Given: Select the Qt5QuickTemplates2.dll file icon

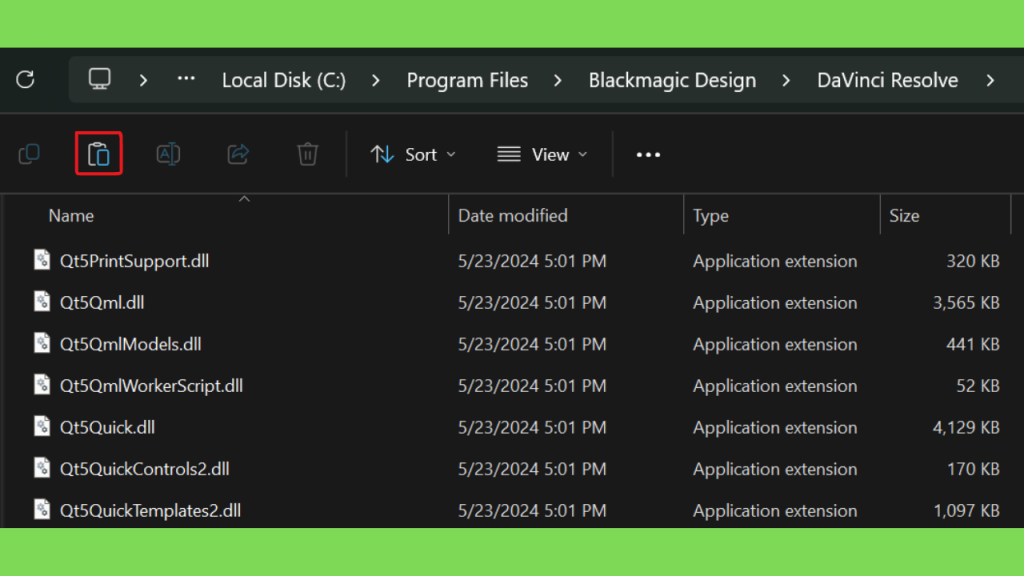Looking at the screenshot, I should (x=42, y=509).
